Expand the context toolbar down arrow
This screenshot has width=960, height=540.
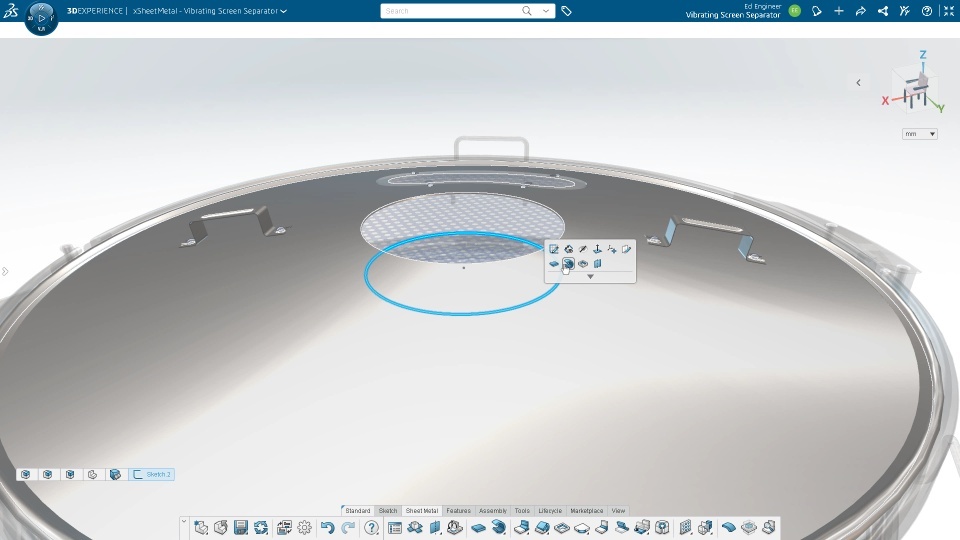pyautogui.click(x=590, y=277)
